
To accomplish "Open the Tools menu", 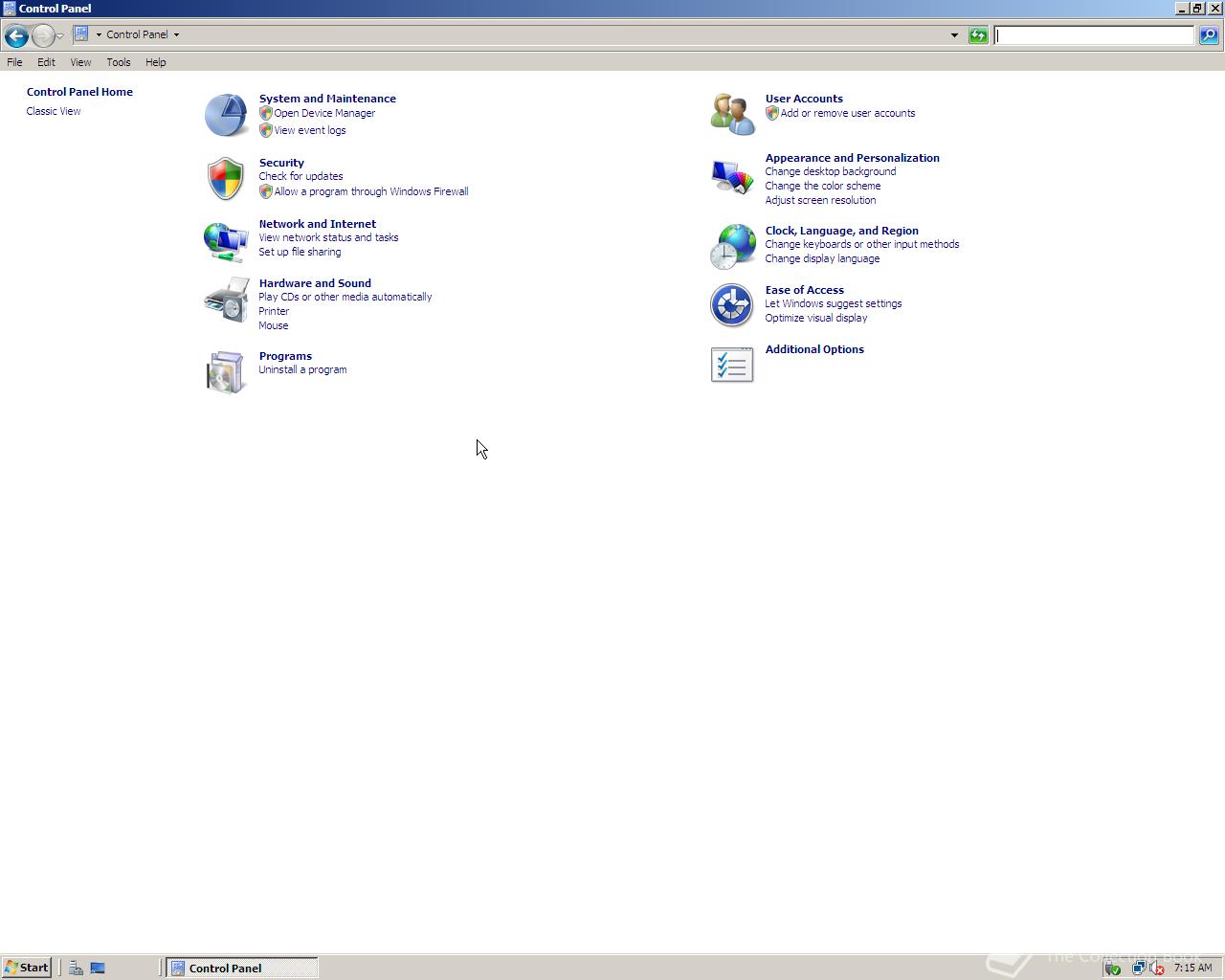I will pos(119,62).
